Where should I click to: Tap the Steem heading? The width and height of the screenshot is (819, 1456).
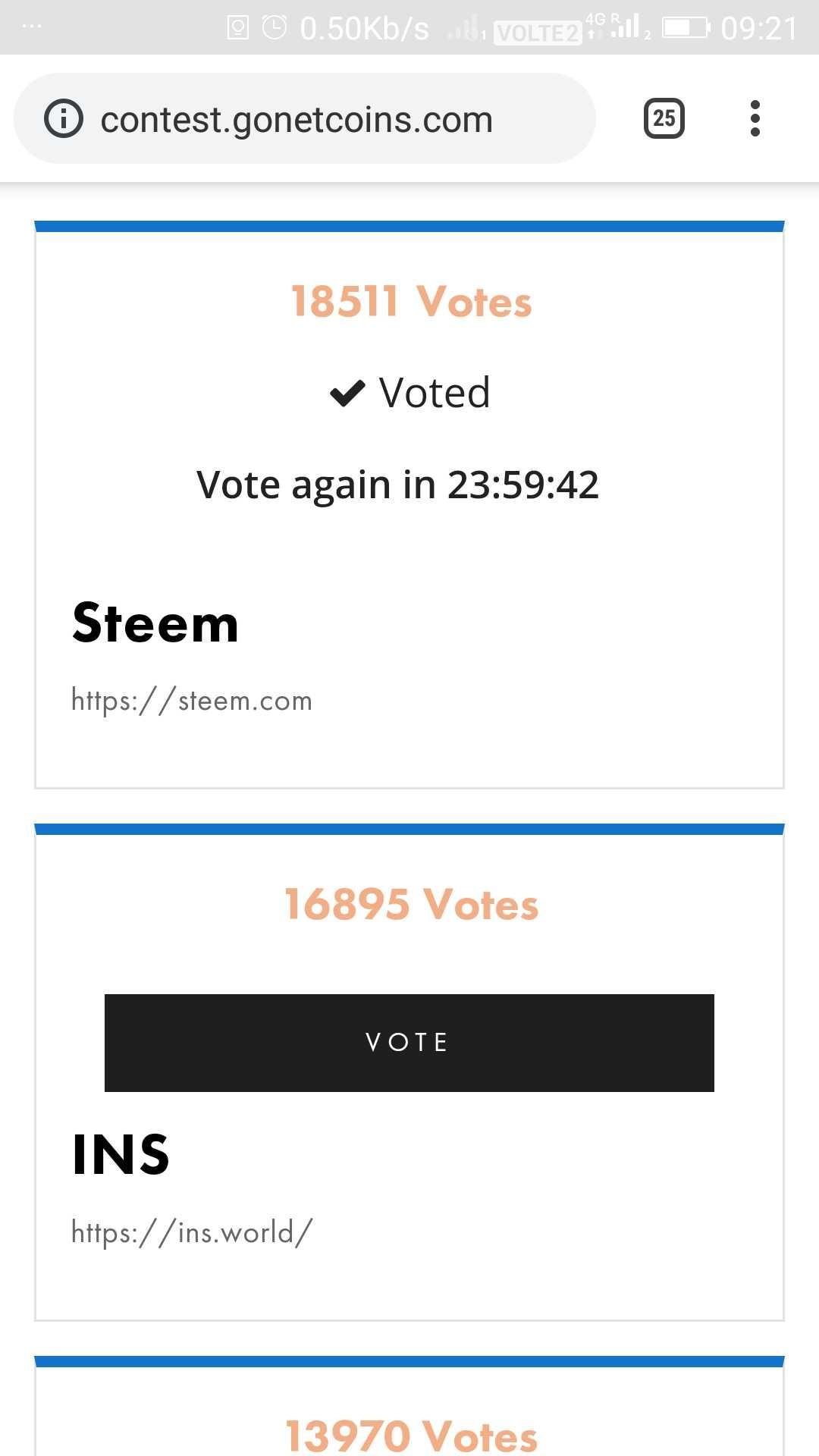coord(155,623)
